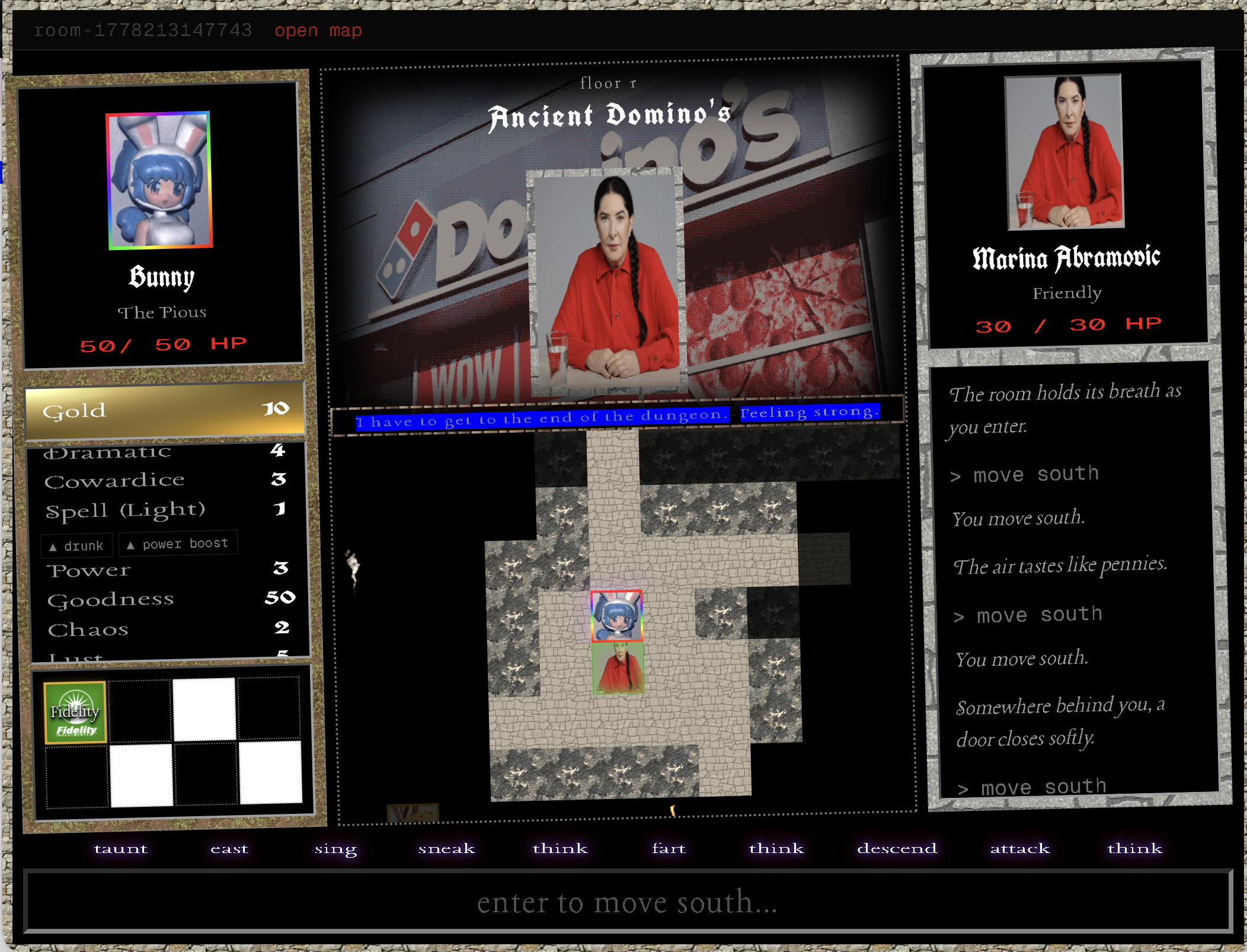This screenshot has height=952, width=1247.
Task: Click the power boost status tag
Action: pyautogui.click(x=178, y=544)
